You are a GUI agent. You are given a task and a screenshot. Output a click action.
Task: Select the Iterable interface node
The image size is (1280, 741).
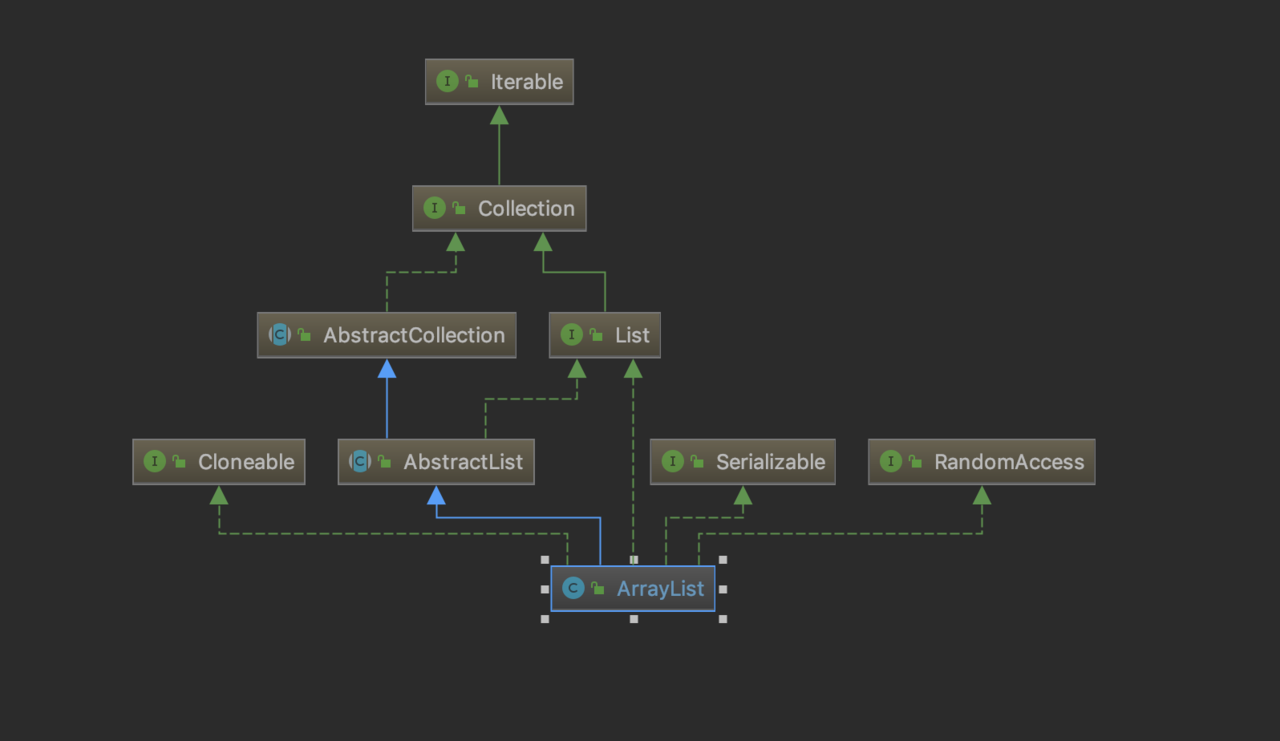click(499, 82)
